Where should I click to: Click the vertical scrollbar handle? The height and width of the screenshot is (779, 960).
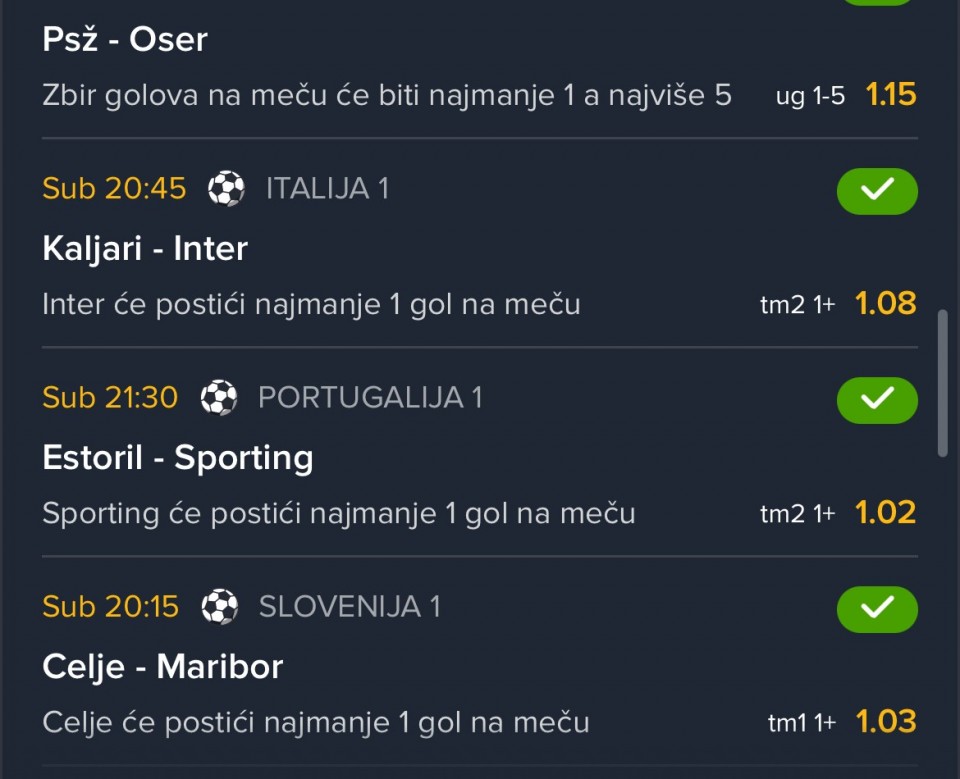point(942,383)
